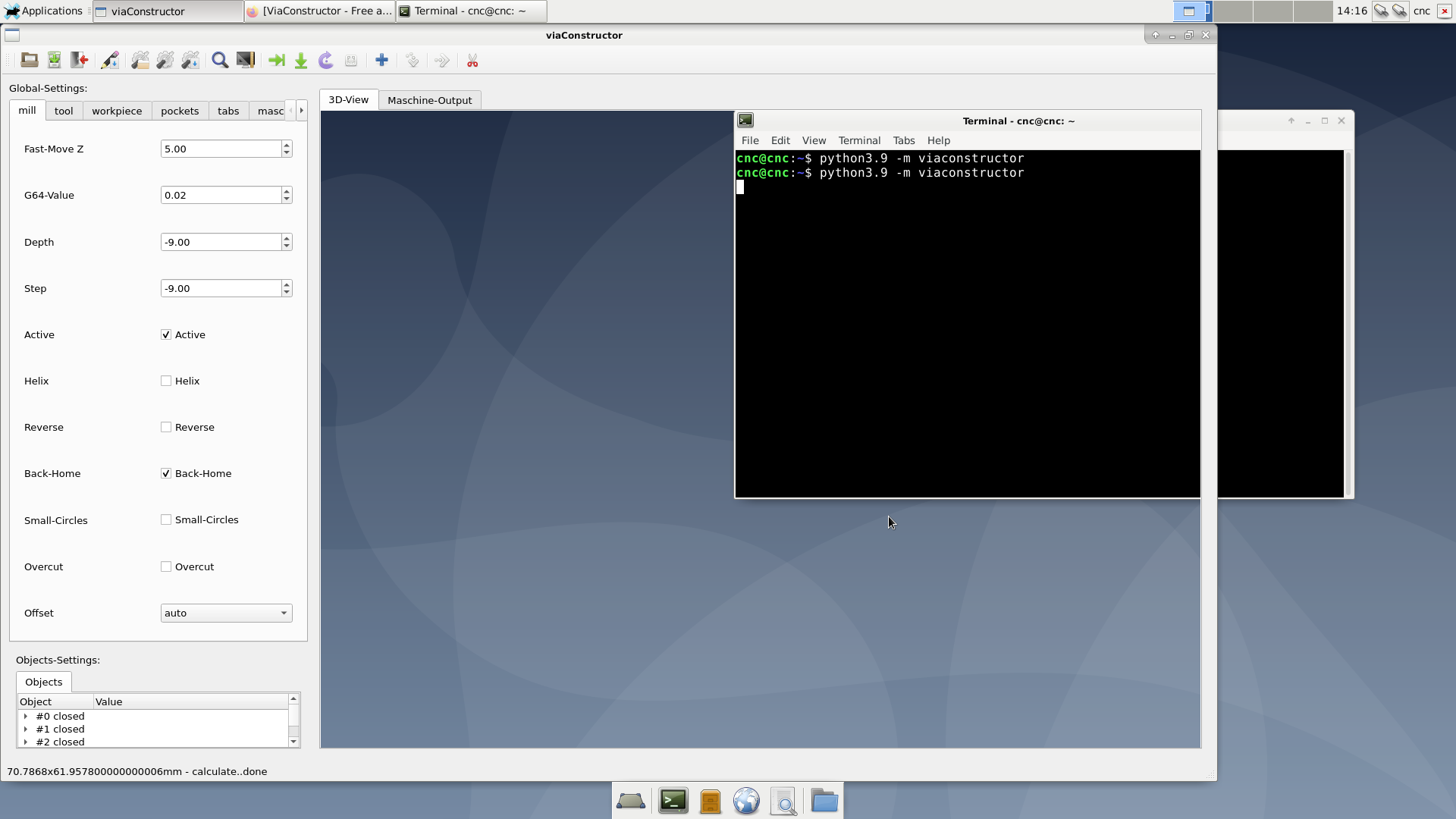Enable the Small-Circles checkbox
This screenshot has height=819, width=1456.
(x=166, y=519)
